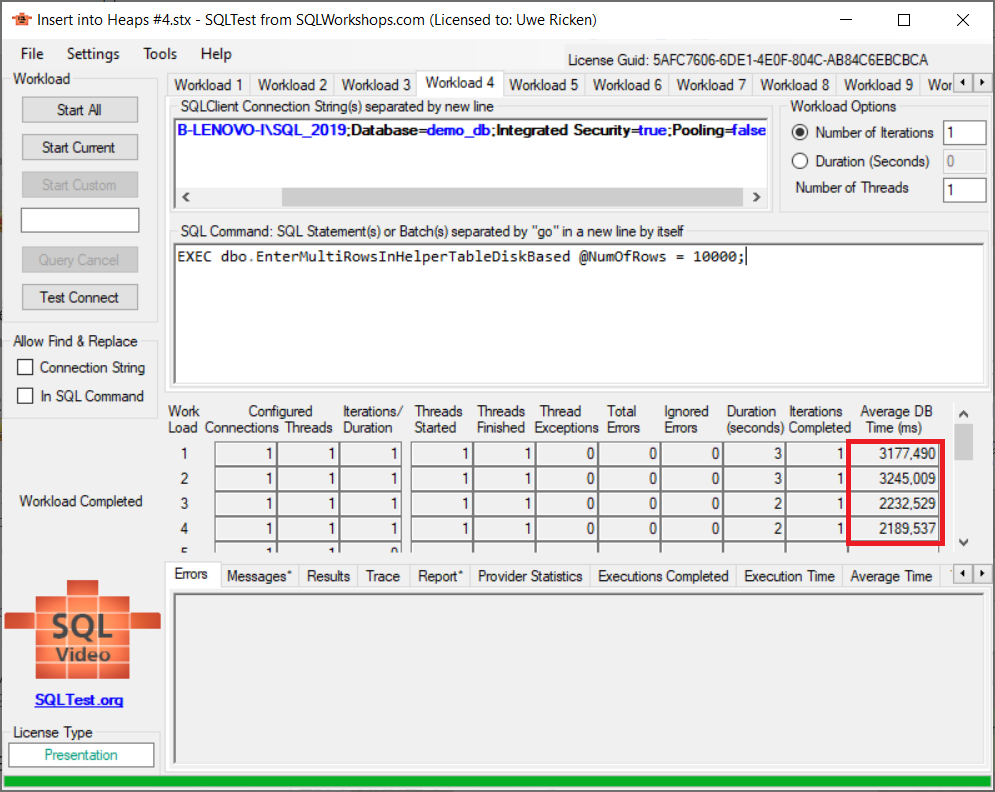Viewport: 995px width, 792px height.
Task: Click the connection string horizontal scrollbar thumb
Action: coord(512,197)
